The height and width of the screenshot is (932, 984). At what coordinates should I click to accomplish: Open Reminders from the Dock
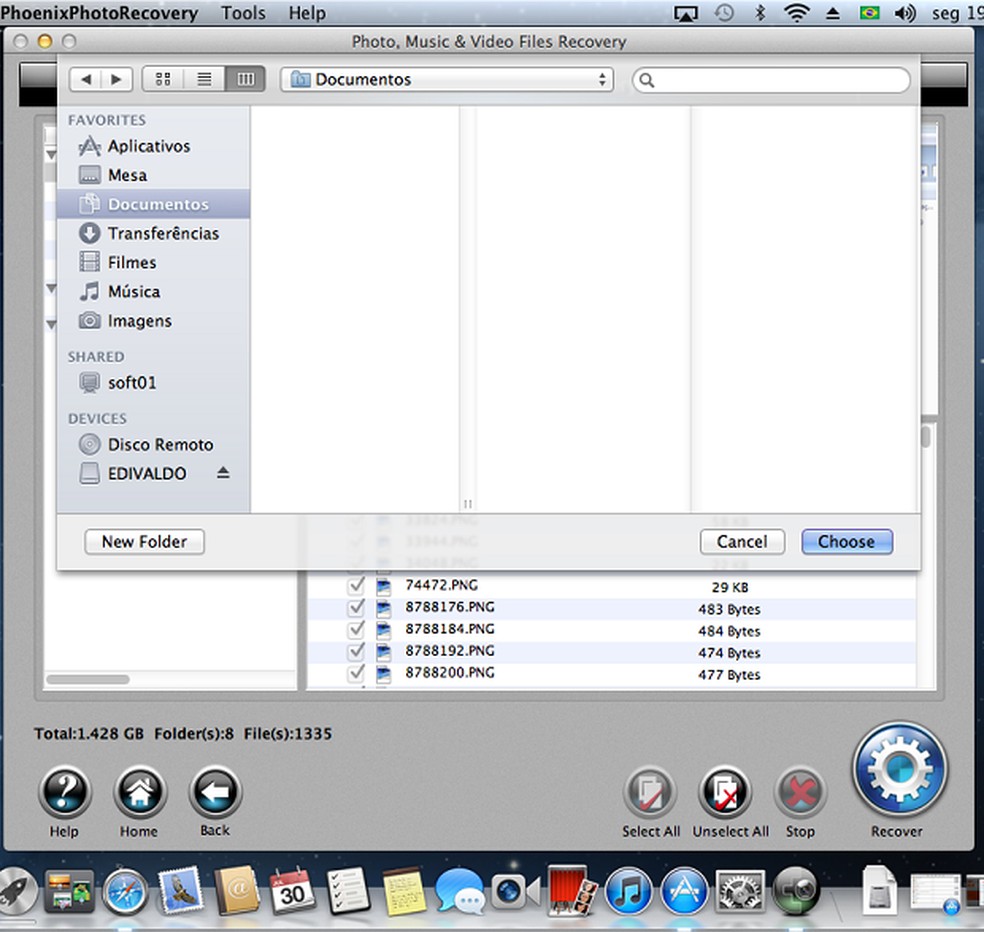coord(348,891)
